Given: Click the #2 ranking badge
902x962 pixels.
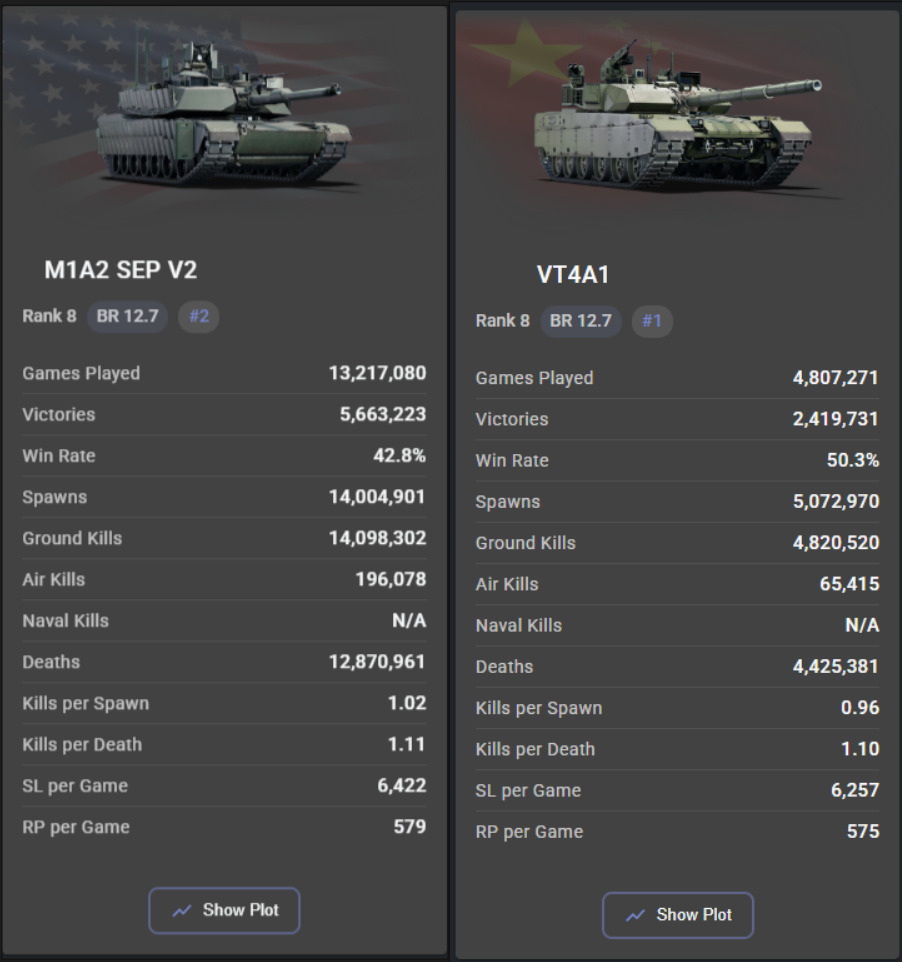Looking at the screenshot, I should click(199, 317).
